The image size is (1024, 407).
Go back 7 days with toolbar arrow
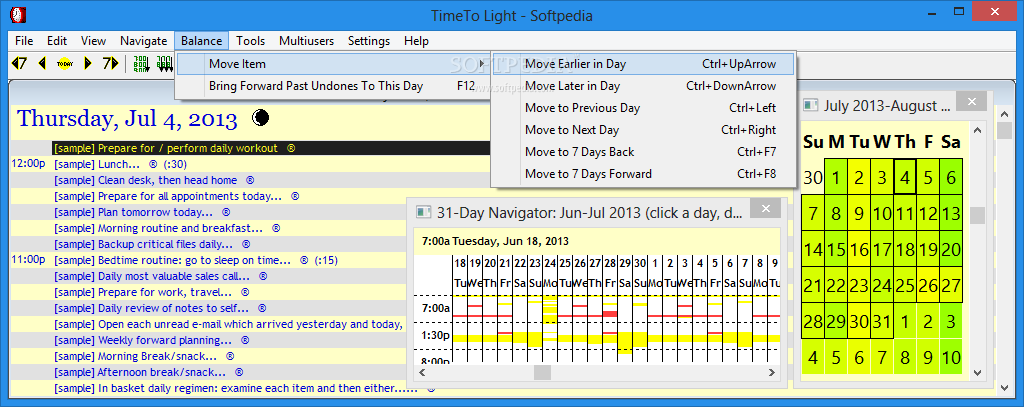click(x=20, y=63)
